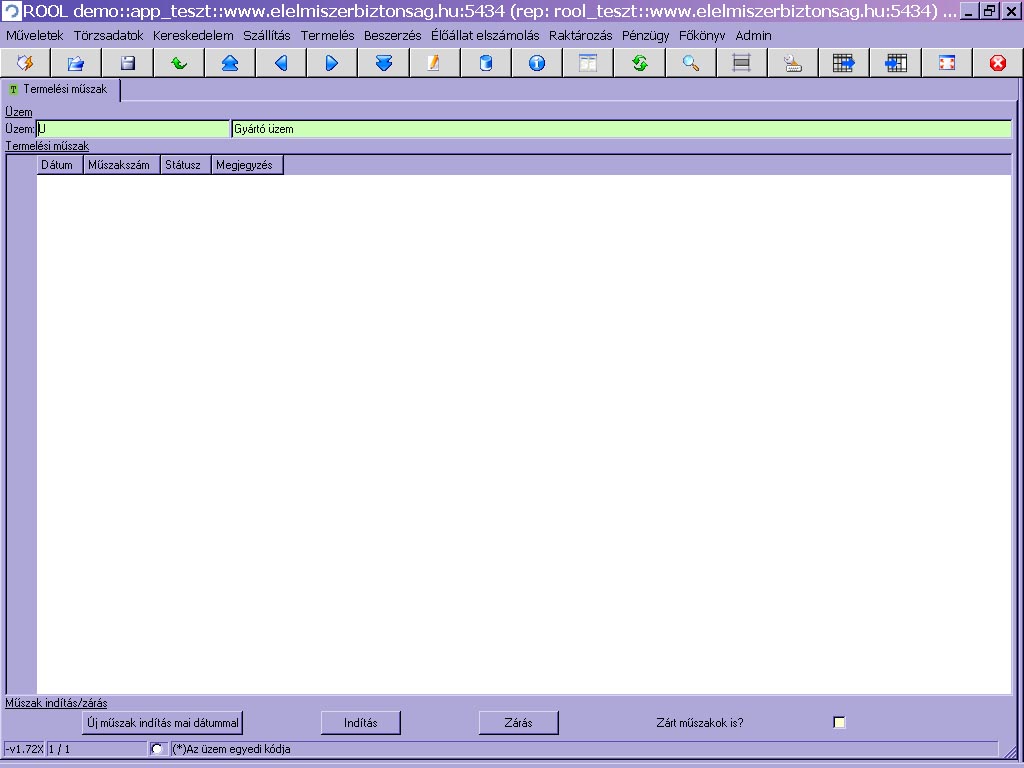The width and height of the screenshot is (1024, 768).
Task: Click the database cylinder toolbar icon
Action: pyautogui.click(x=486, y=63)
